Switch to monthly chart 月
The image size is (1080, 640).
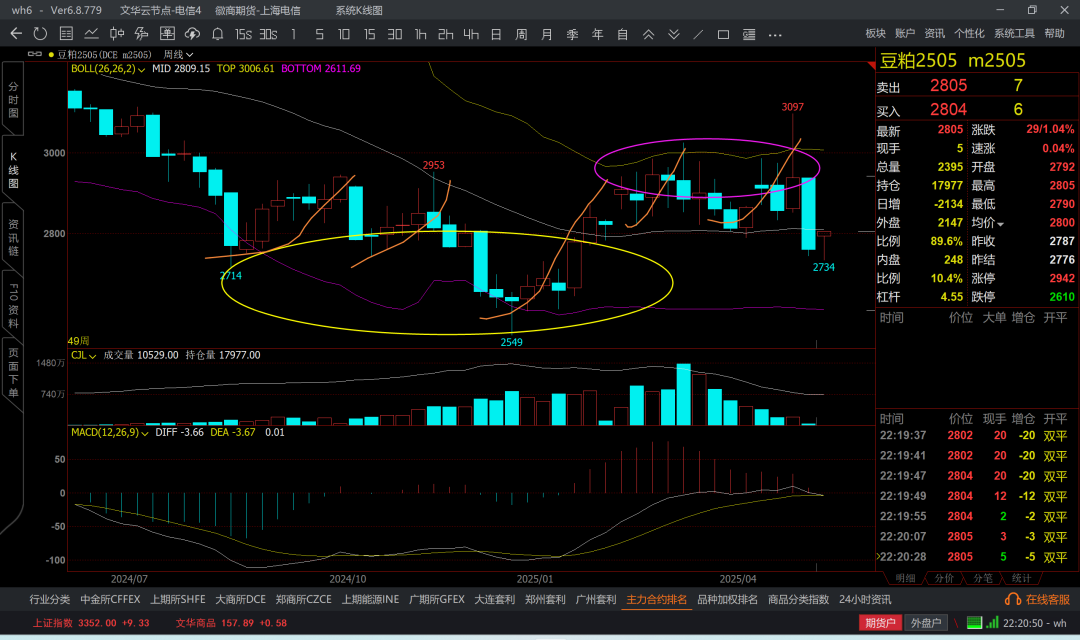tap(547, 34)
